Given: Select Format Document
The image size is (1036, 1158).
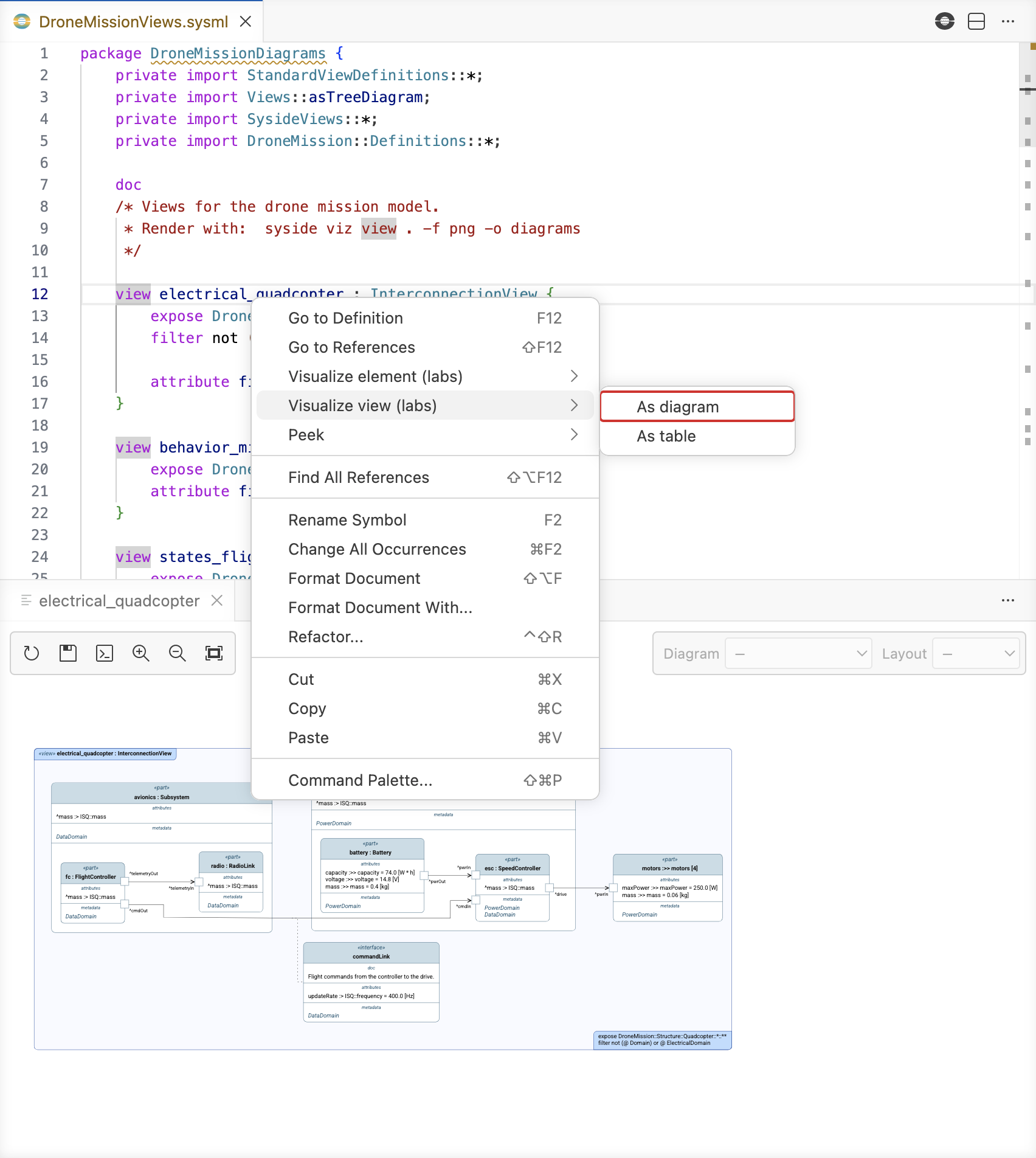Looking at the screenshot, I should pyautogui.click(x=425, y=578).
